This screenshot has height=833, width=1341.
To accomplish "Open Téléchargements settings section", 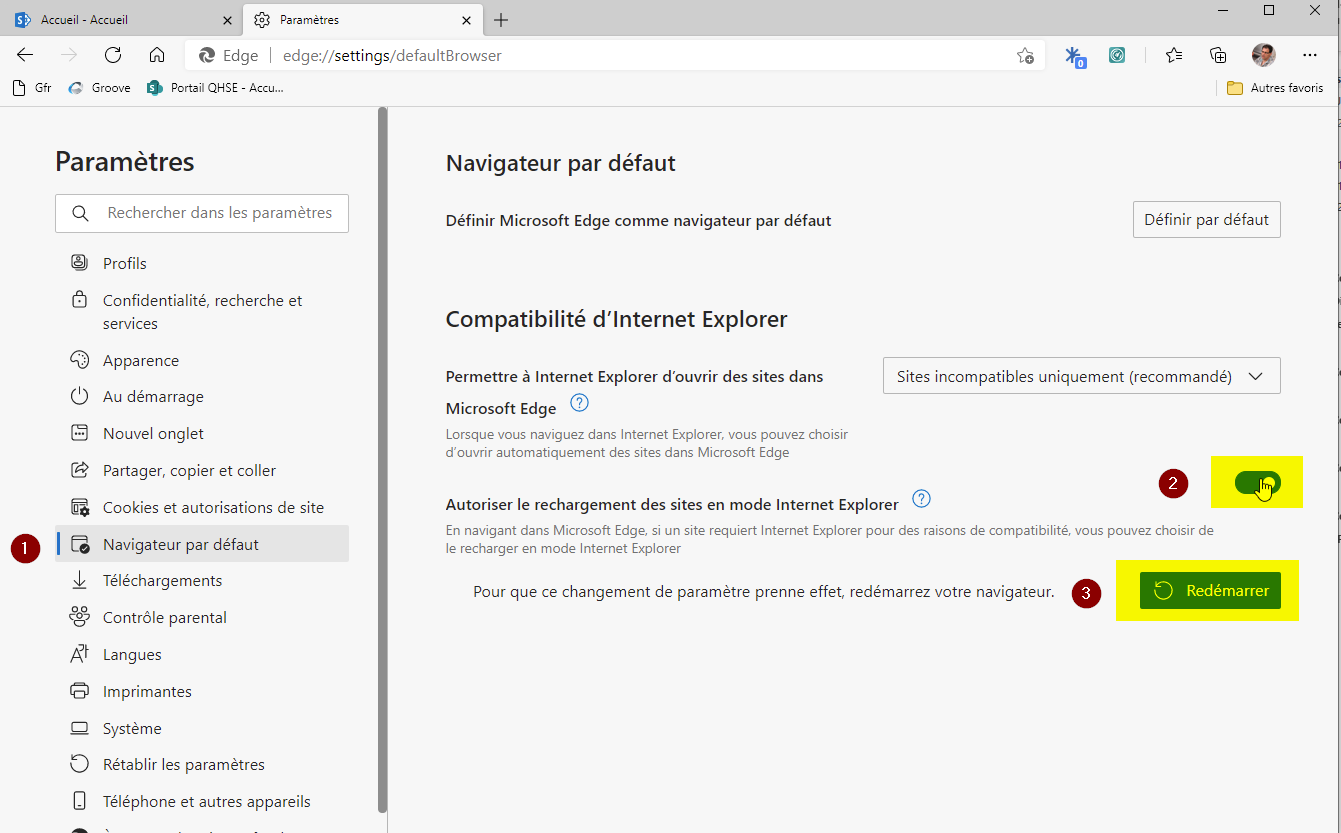I will (202, 580).
